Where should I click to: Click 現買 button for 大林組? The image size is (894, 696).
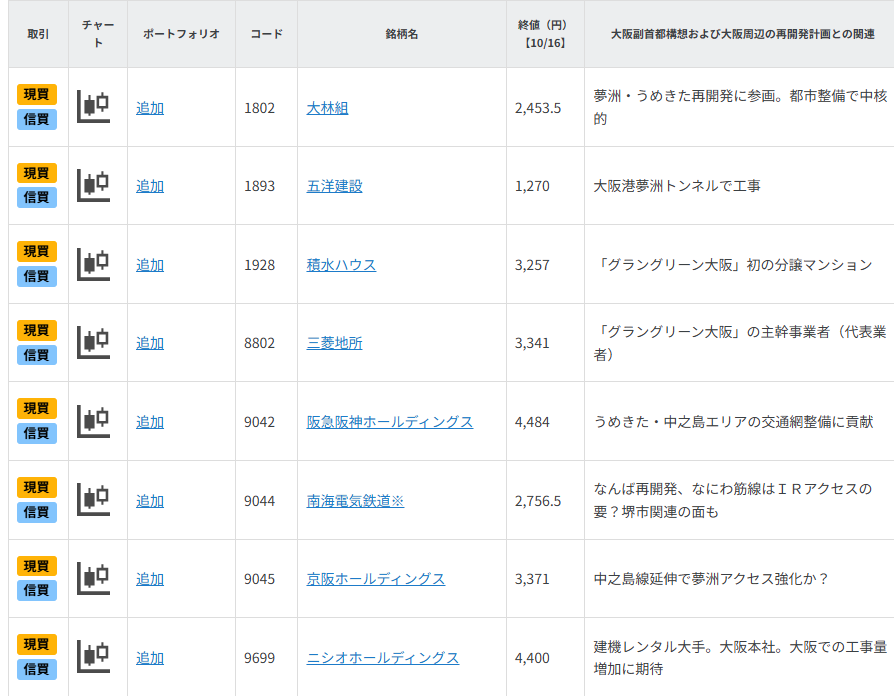pyautogui.click(x=37, y=95)
